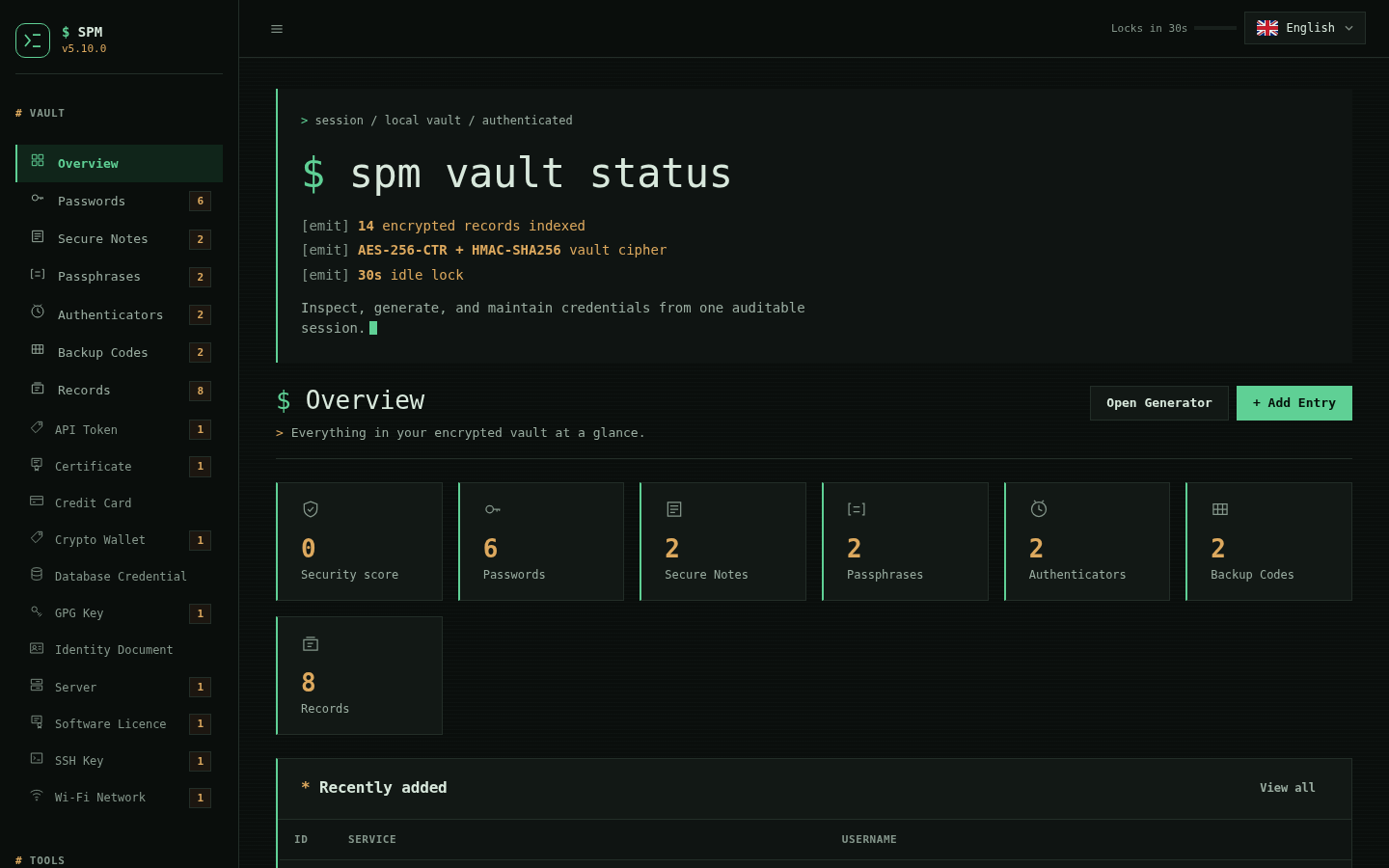Image resolution: width=1389 pixels, height=868 pixels.
Task: Open Records in the sidebar menu
Action: click(x=120, y=391)
